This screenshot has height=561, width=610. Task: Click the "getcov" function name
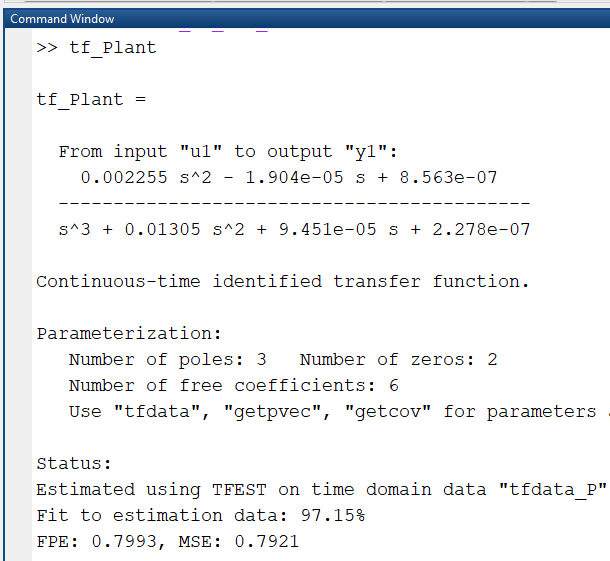(x=388, y=413)
